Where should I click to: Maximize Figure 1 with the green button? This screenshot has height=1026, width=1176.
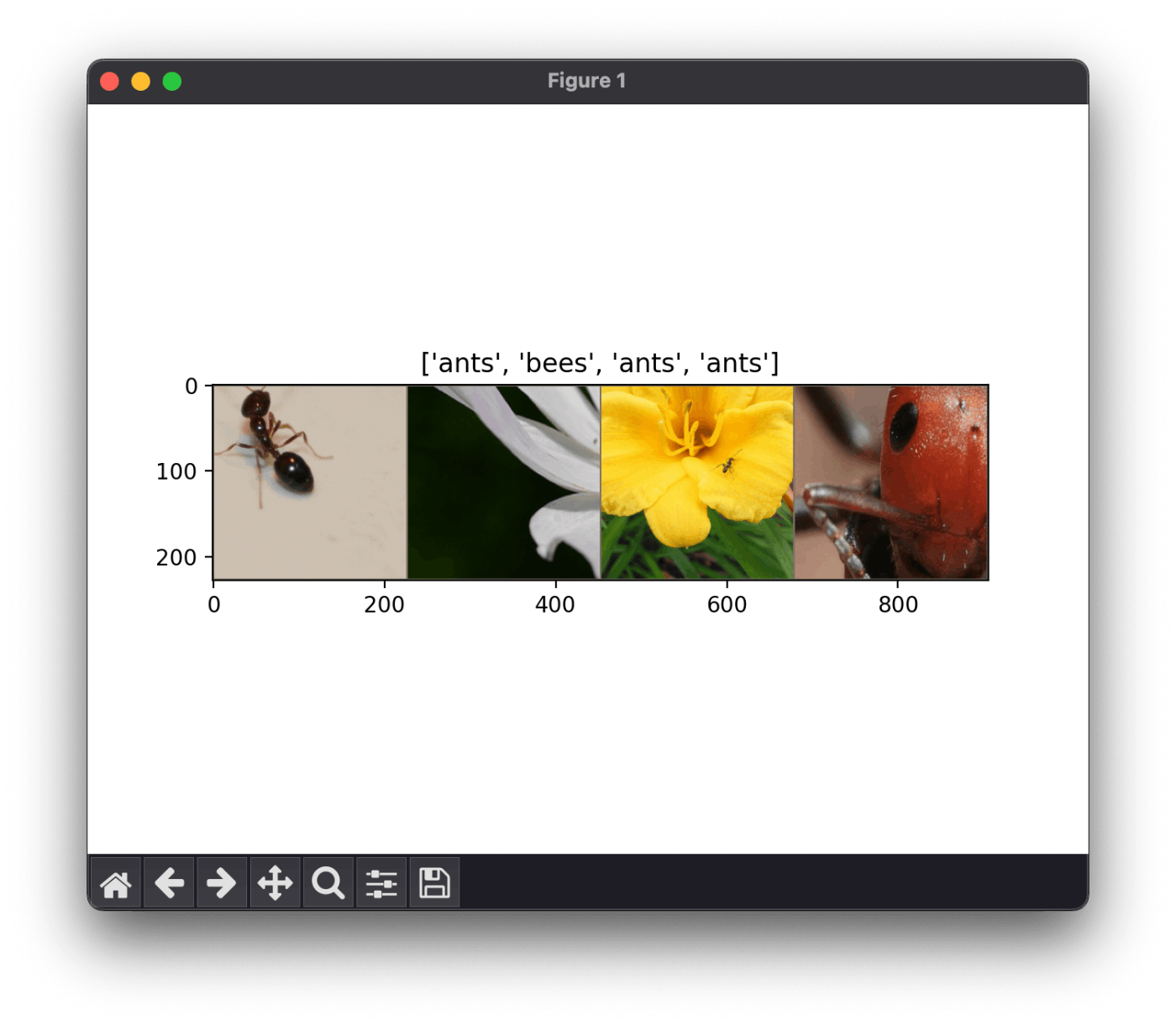[172, 82]
